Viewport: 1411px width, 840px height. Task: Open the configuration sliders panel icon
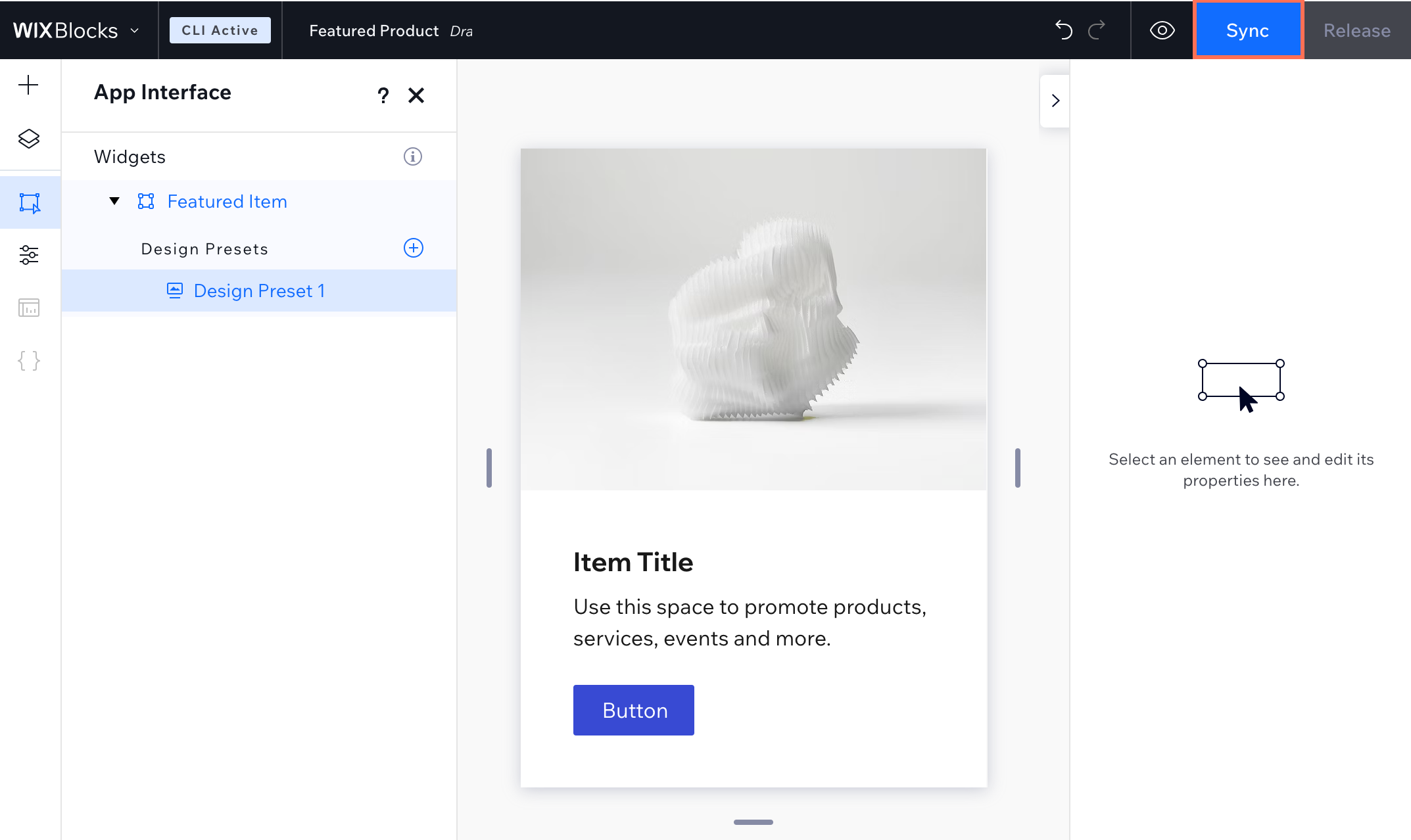click(x=28, y=255)
